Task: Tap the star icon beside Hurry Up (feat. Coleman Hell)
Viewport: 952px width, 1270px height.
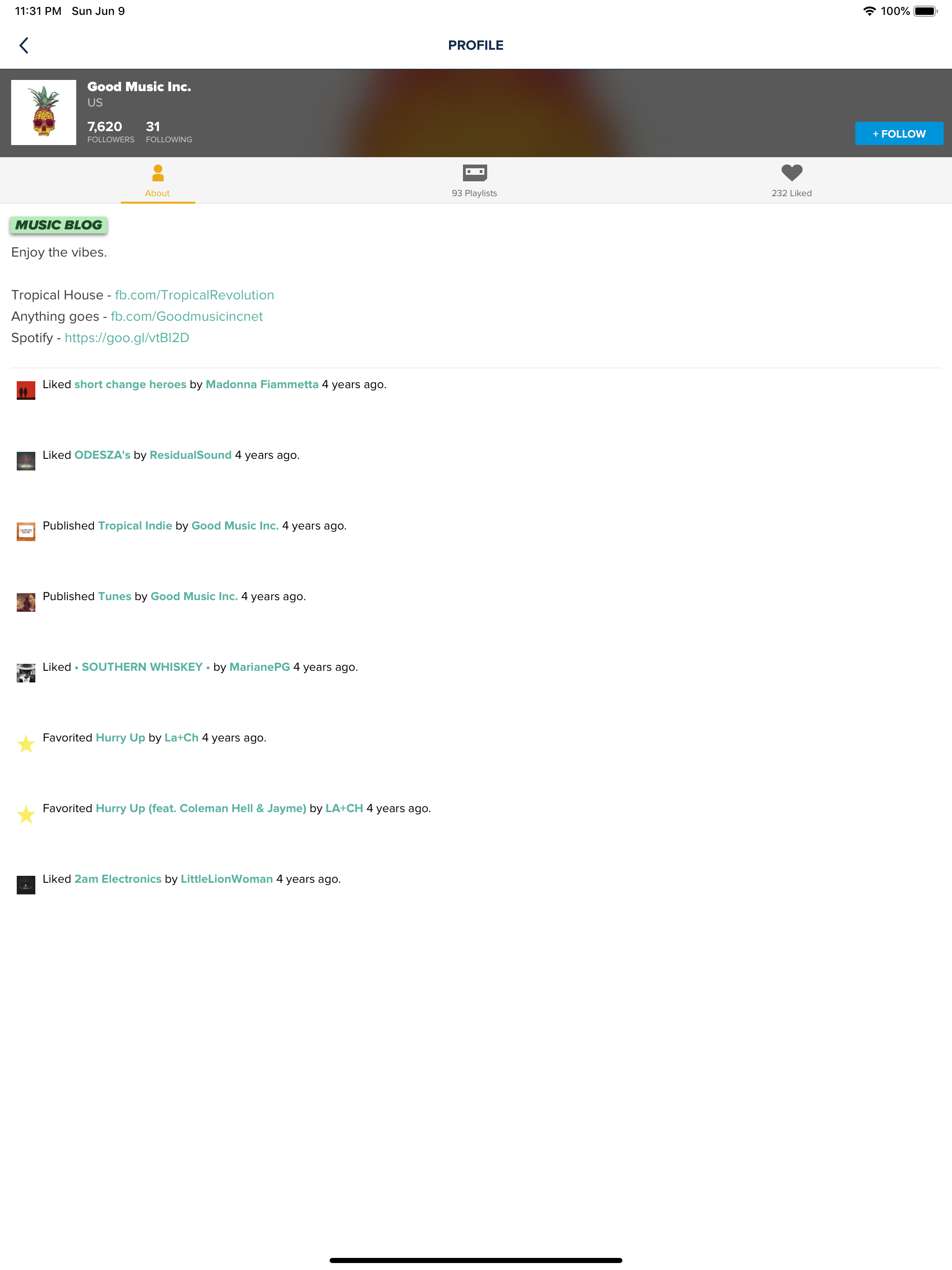Action: [26, 814]
